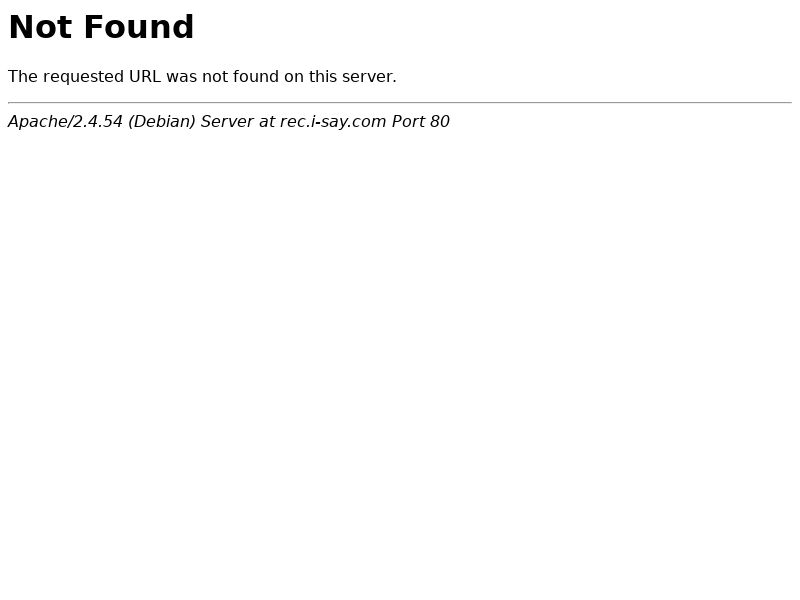Image resolution: width=800 pixels, height=600 pixels.
Task: Click the word "Server" in the footer
Action: click(x=227, y=121)
